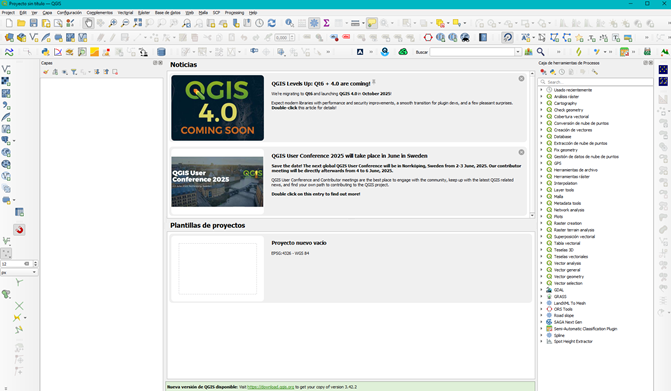Click the Identify Features info icon

coord(290,23)
